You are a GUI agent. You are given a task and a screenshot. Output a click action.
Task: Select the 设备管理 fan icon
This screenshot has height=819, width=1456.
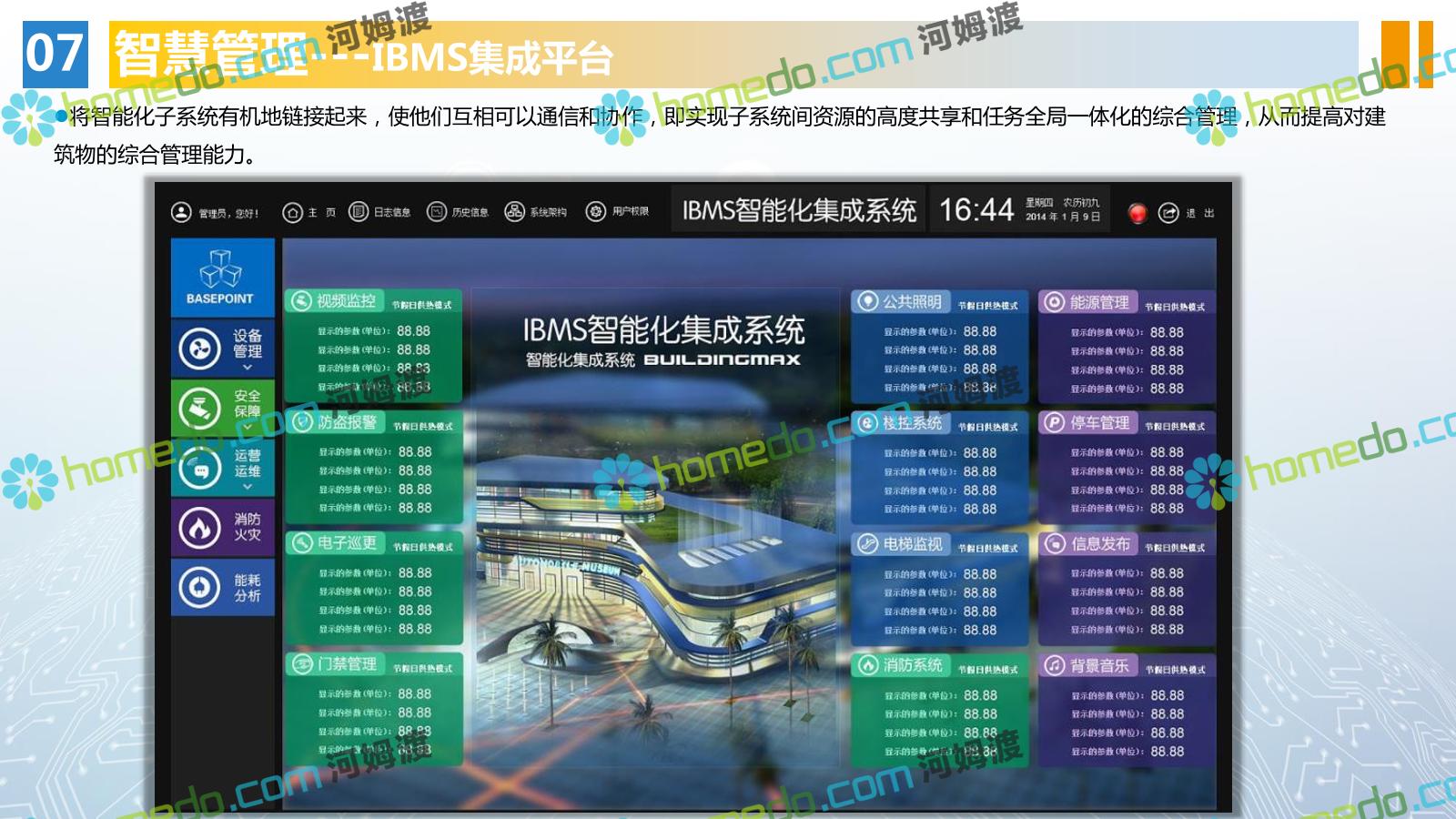(199, 349)
